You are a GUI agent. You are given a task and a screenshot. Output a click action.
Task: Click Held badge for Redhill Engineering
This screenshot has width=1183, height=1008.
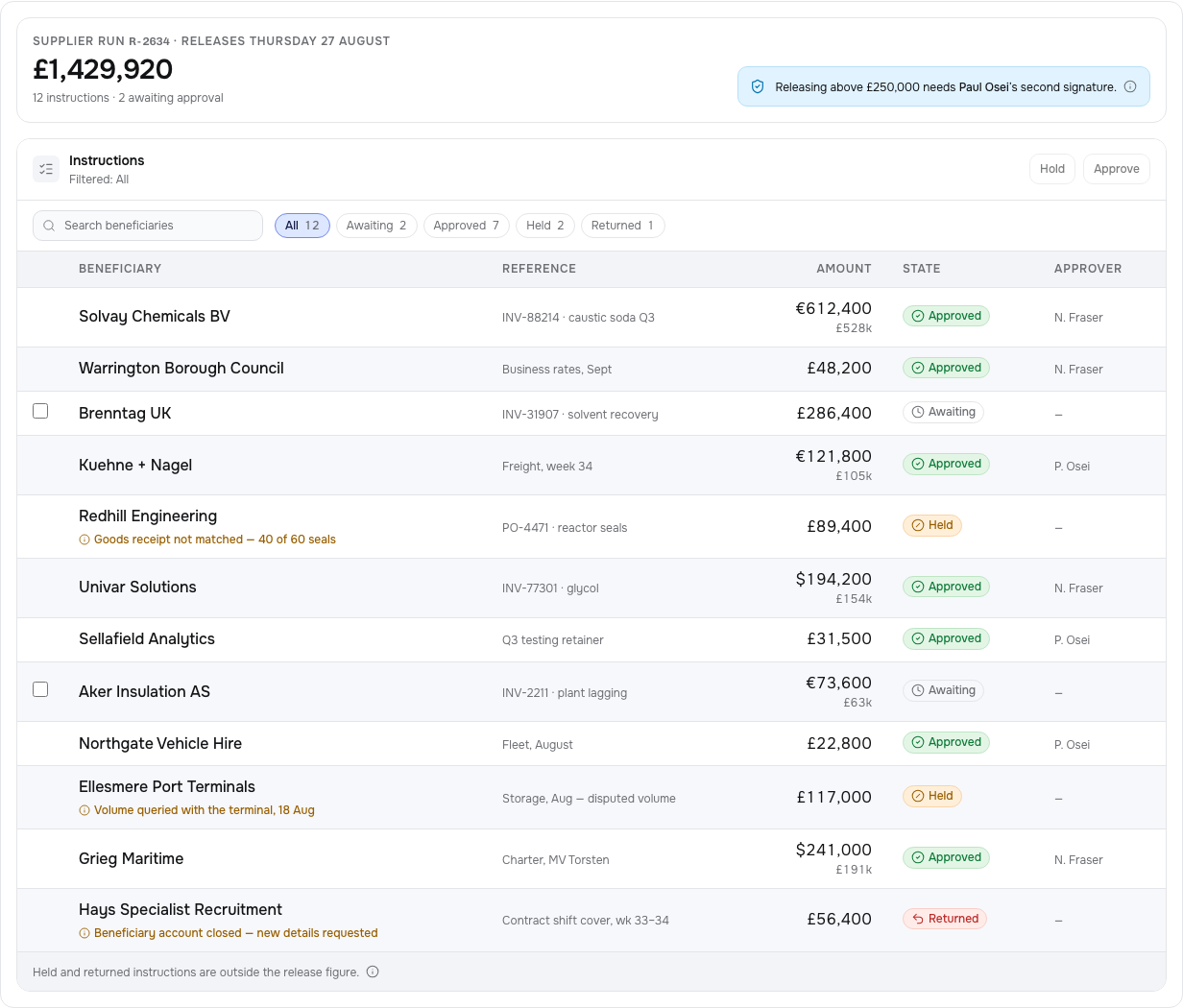pos(932,525)
